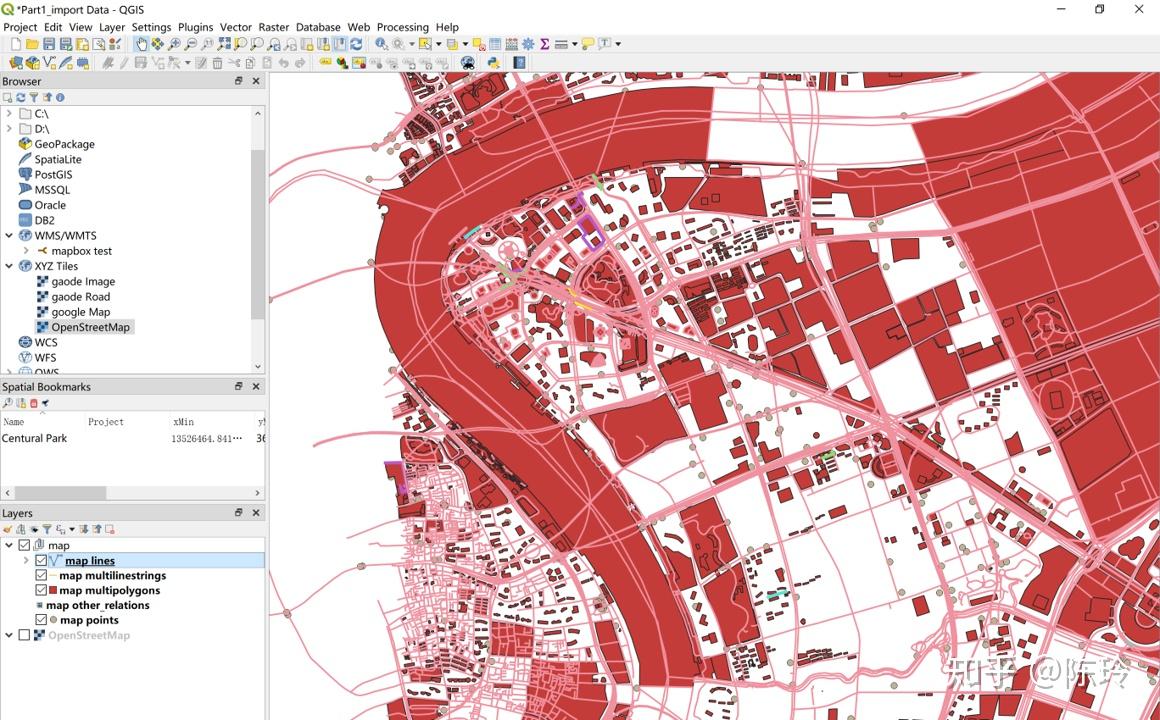Select the Pan Map hand tool

pyautogui.click(x=141, y=44)
